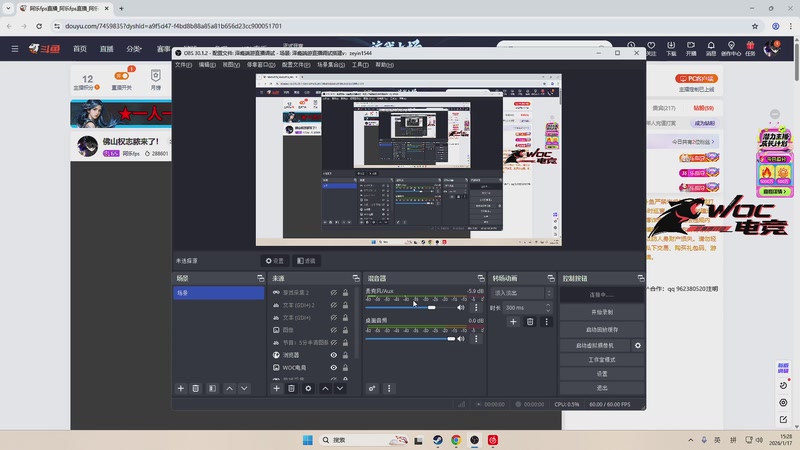This screenshot has height=450, width=800.
Task: Open the 淡入淡出 transition dropdown
Action: click(x=521, y=293)
